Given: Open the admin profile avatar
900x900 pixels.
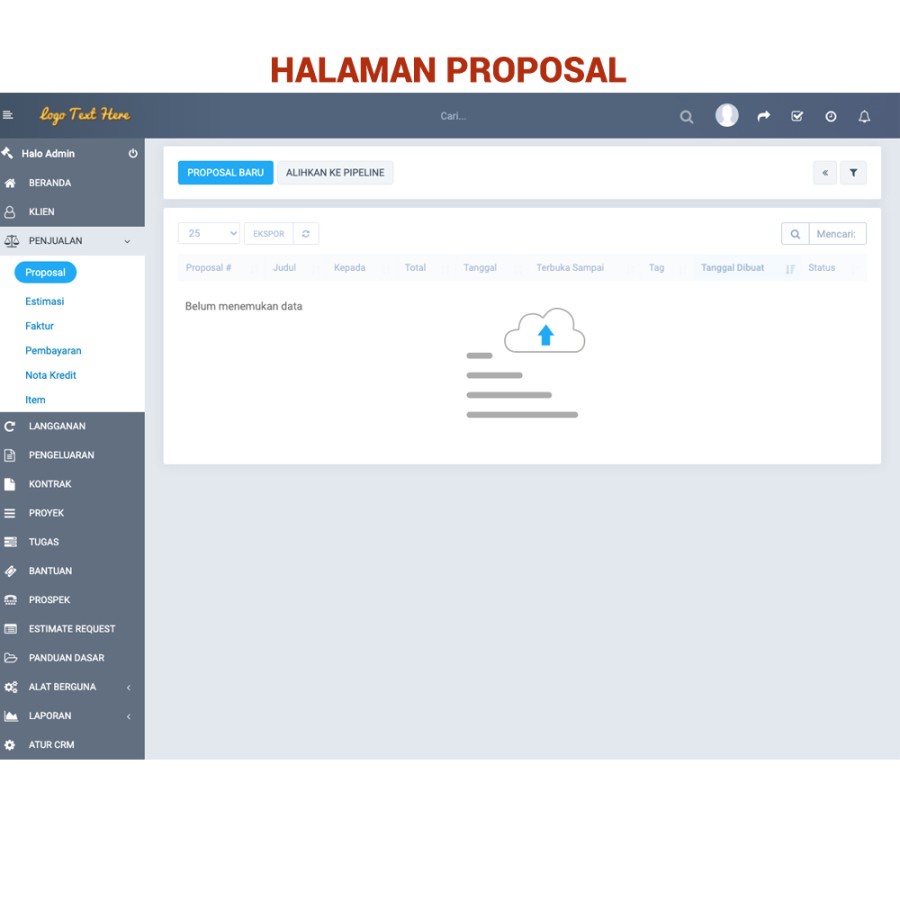Looking at the screenshot, I should point(727,115).
